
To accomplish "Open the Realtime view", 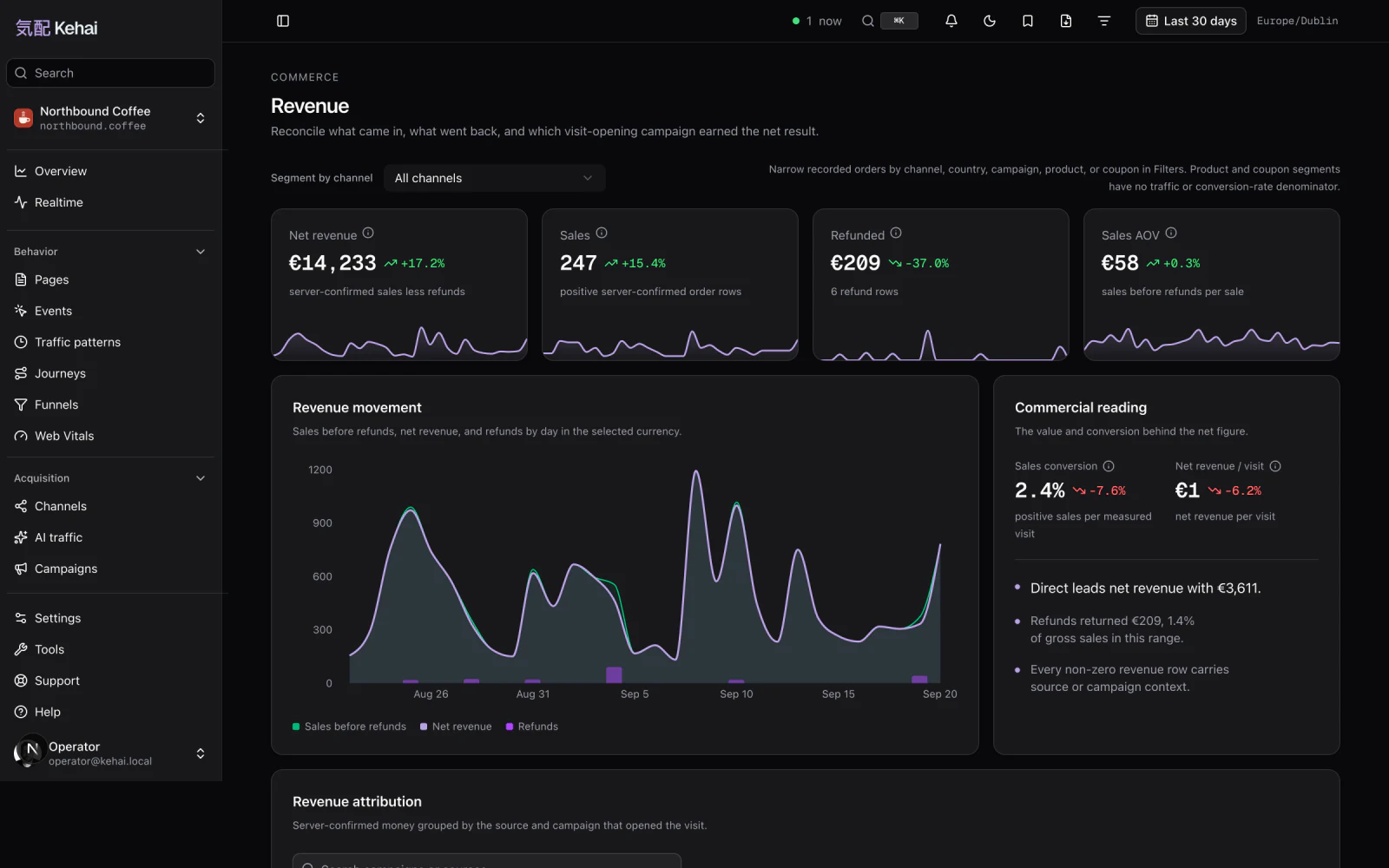I will (110, 202).
